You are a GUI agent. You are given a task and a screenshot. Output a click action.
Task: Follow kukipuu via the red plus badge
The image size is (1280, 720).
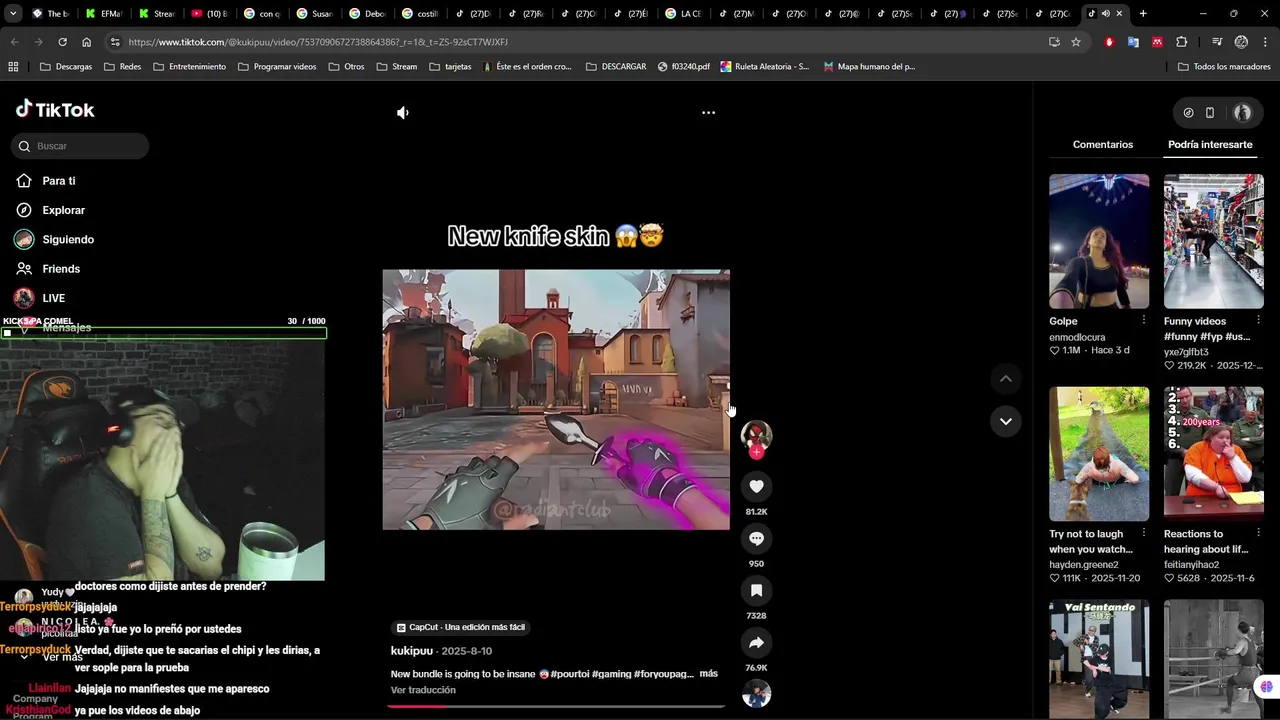pos(756,452)
